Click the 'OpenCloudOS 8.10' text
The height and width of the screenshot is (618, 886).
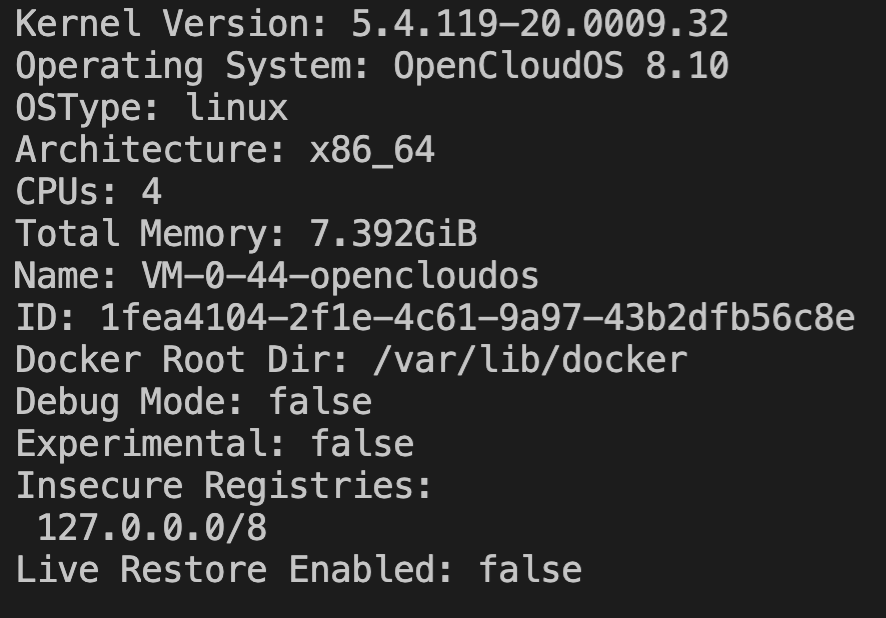coord(561,66)
